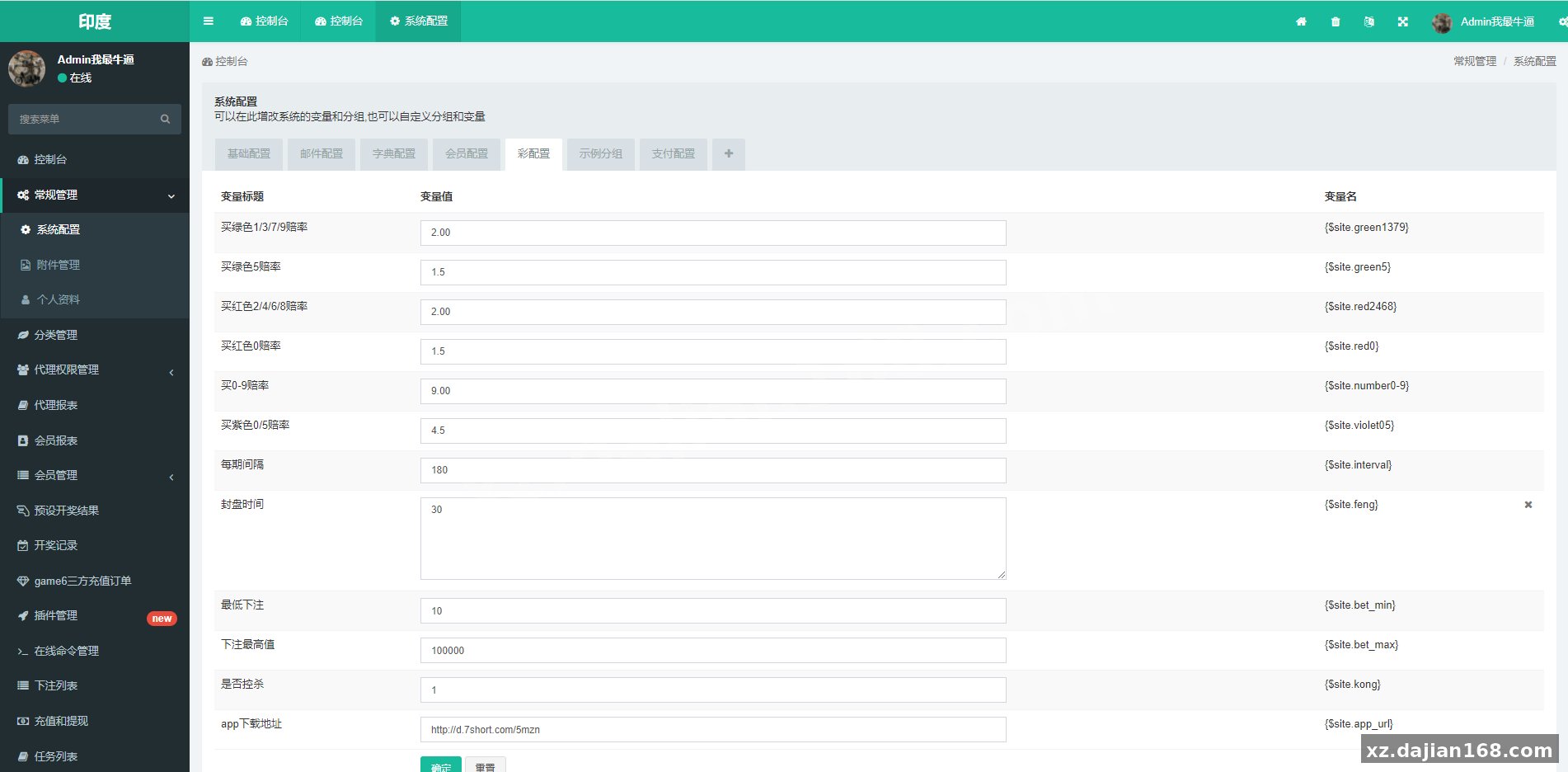Switch to 基础配置 config tab
The width and height of the screenshot is (1568, 772).
pos(249,154)
